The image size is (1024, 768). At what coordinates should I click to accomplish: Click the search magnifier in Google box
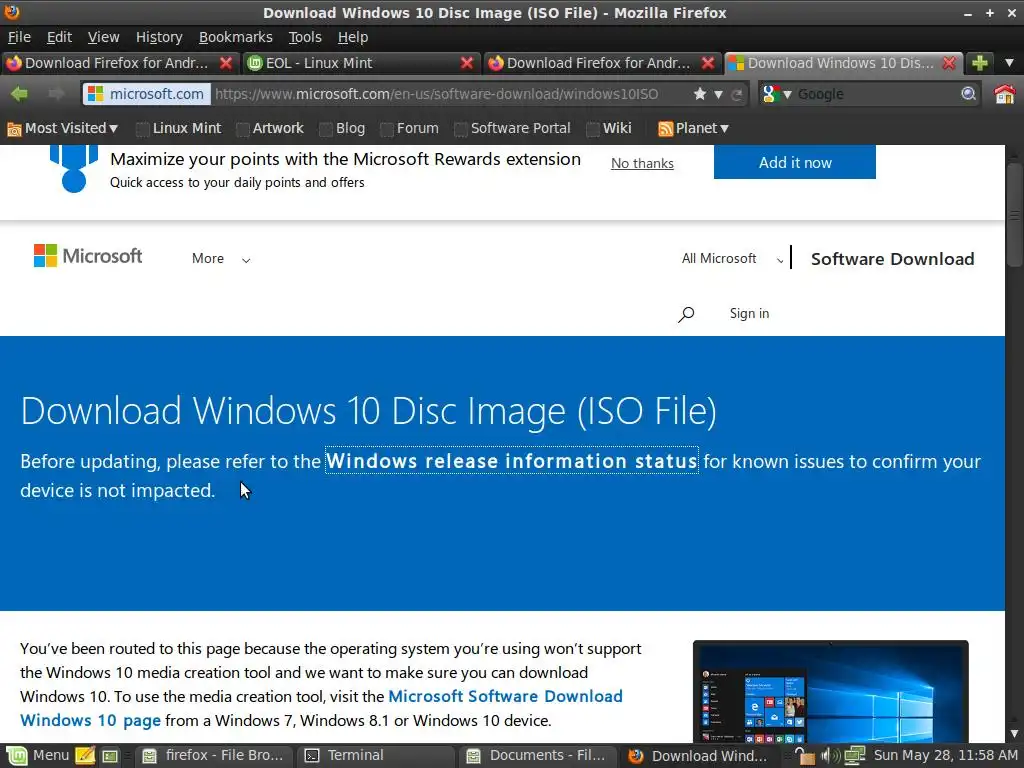(968, 94)
